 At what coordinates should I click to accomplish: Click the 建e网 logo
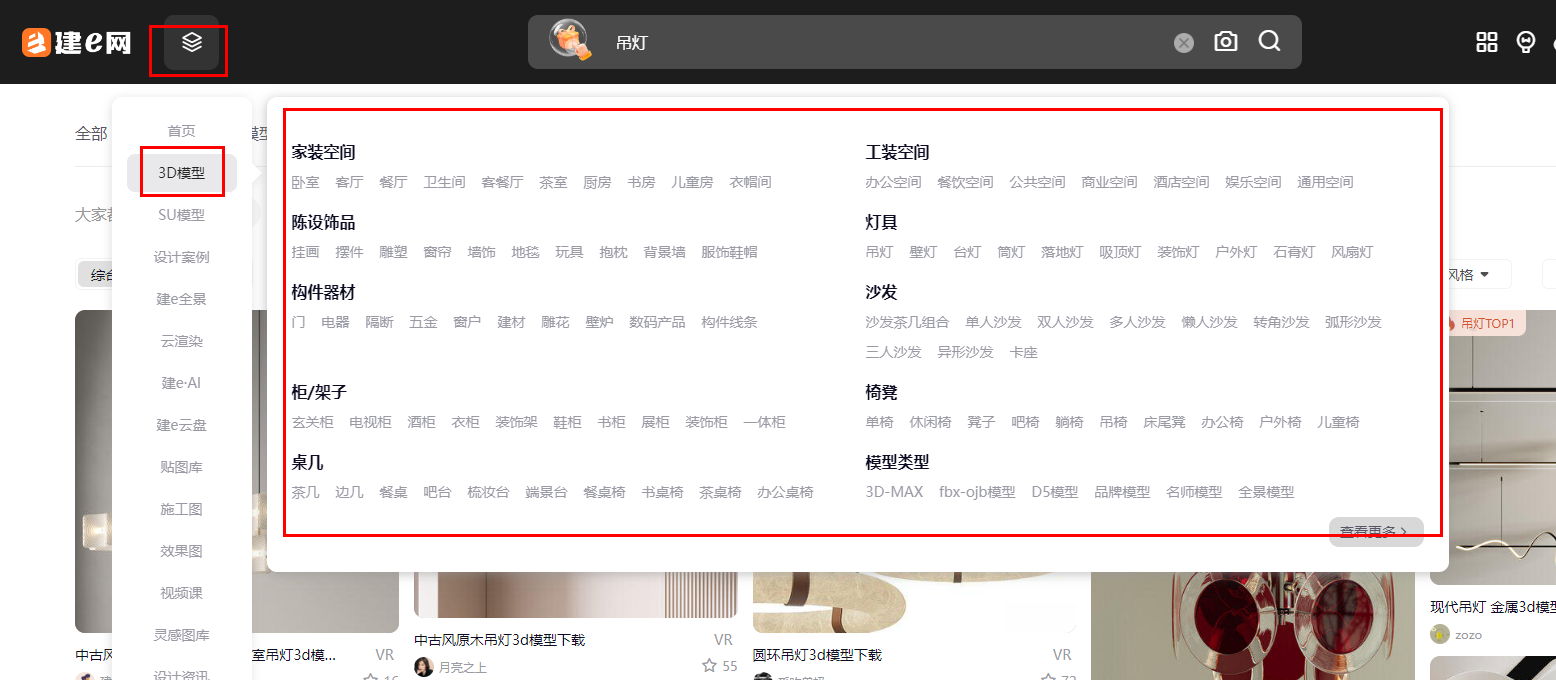(x=77, y=42)
